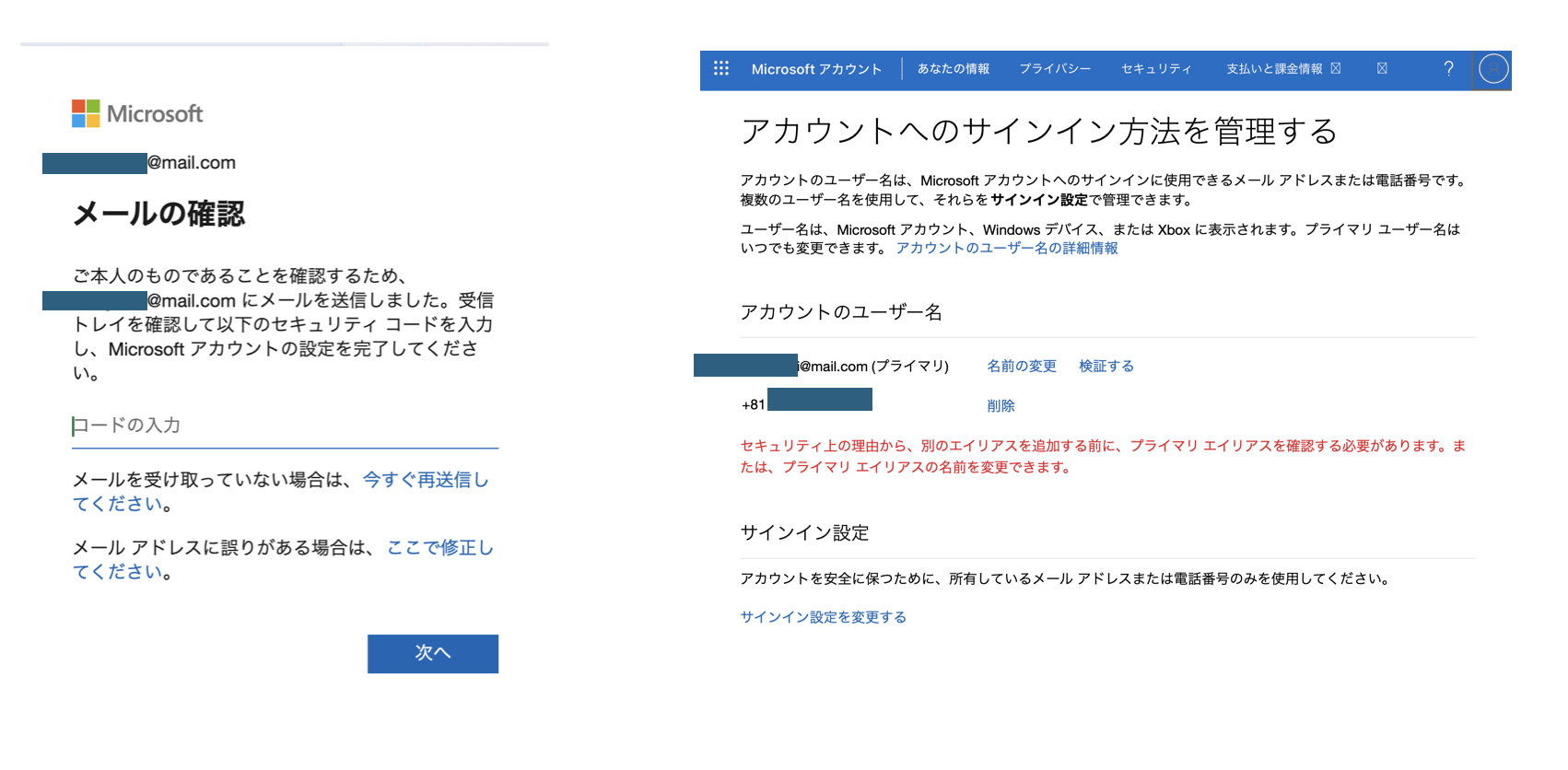Open the セキュリティ tab
Screen dimensions: 1568x770
click(x=1156, y=69)
